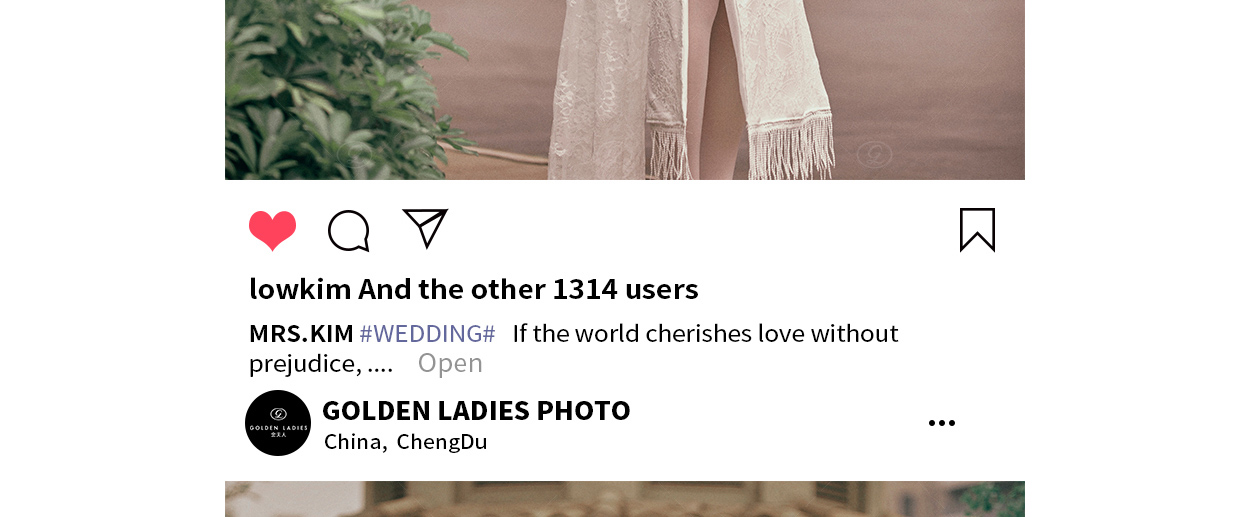Viewport: 1250px width, 517px height.
Task: Open the next post's photo at the bottom
Action: tap(625, 499)
